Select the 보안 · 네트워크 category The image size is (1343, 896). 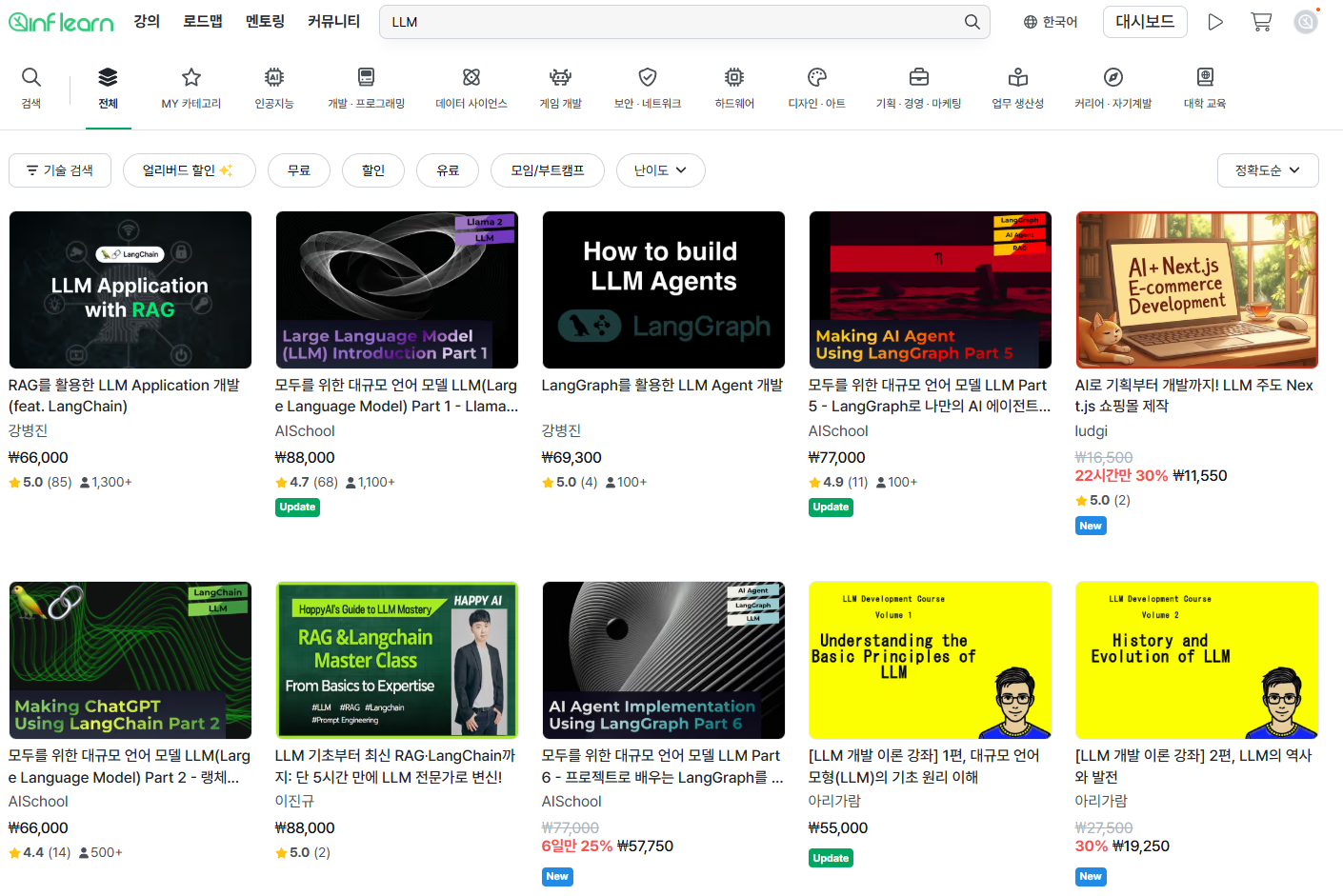pyautogui.click(x=648, y=89)
